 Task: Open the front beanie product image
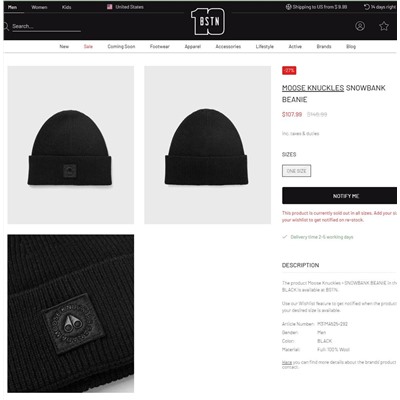[71, 145]
